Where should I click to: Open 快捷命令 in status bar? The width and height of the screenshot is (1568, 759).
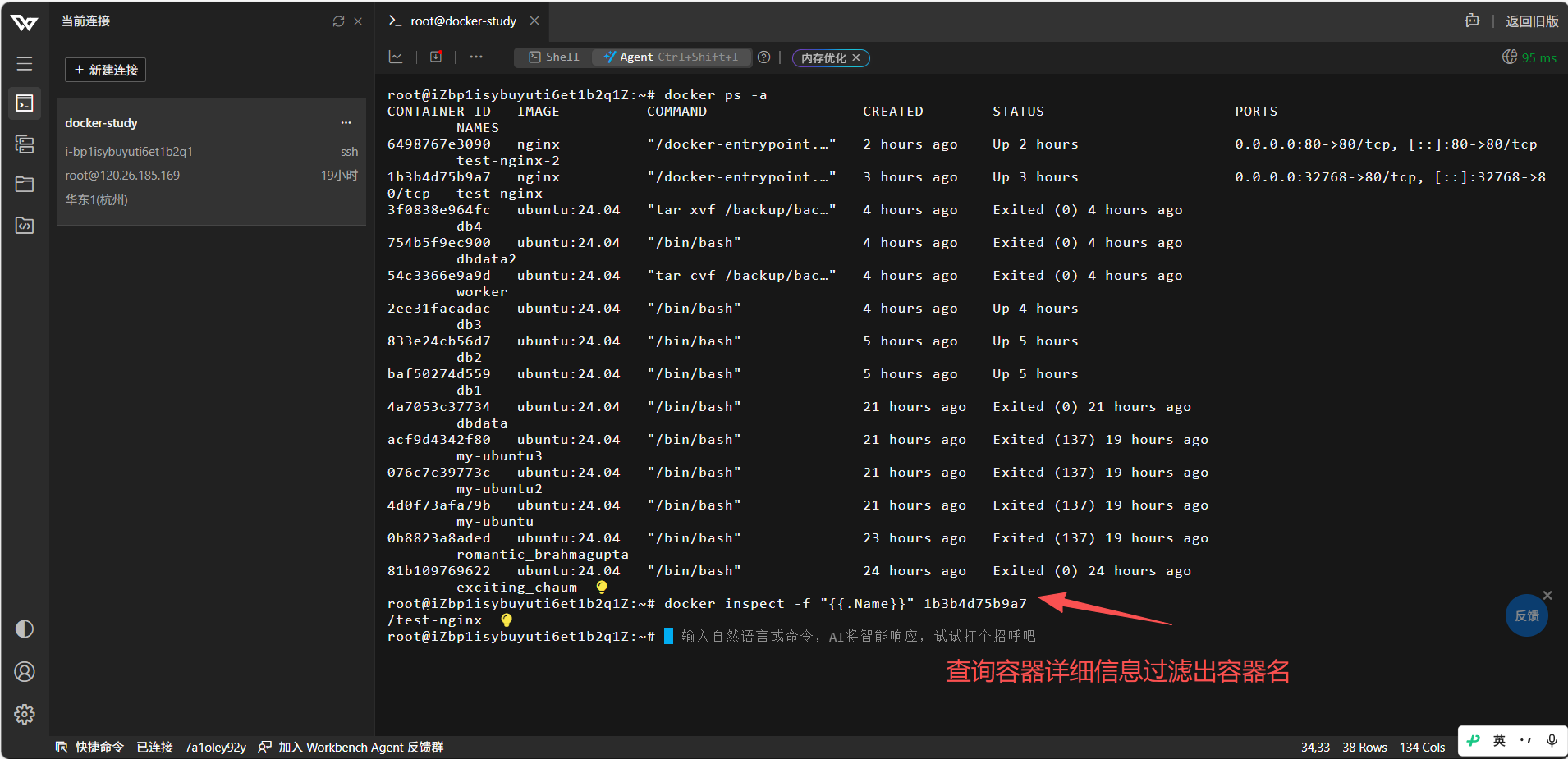tap(89, 747)
